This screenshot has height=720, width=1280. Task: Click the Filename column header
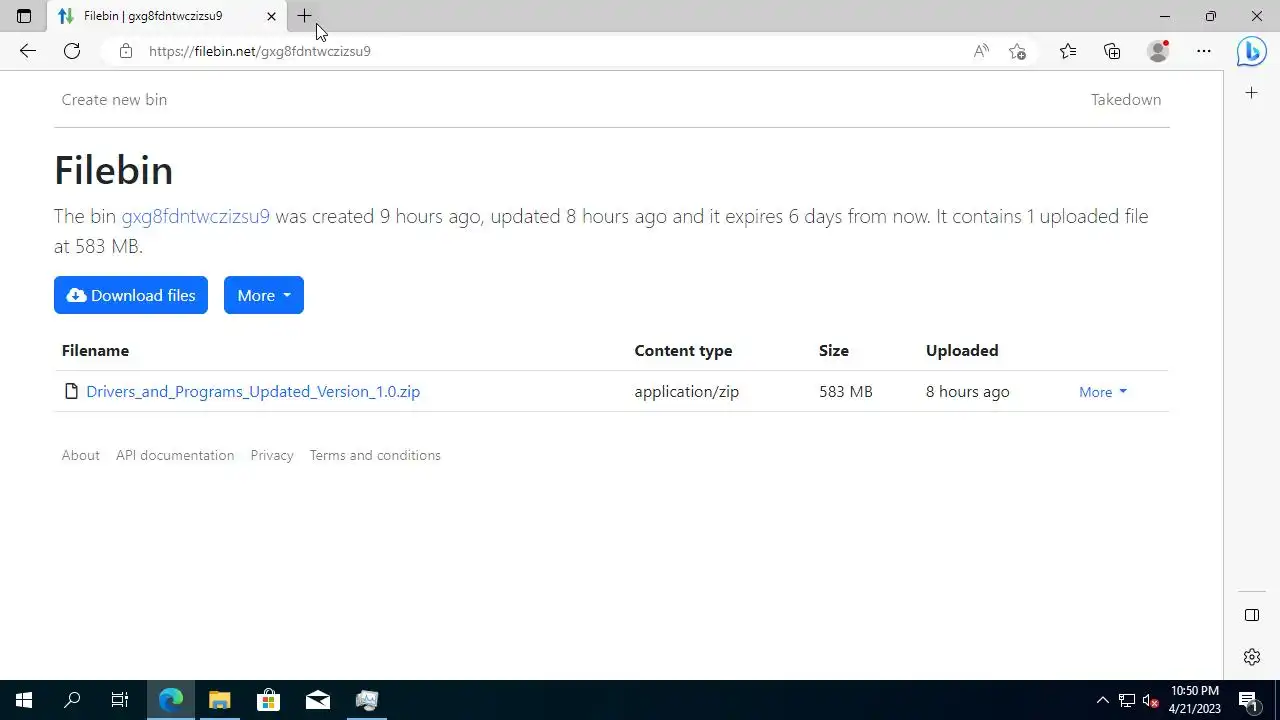[x=95, y=350]
